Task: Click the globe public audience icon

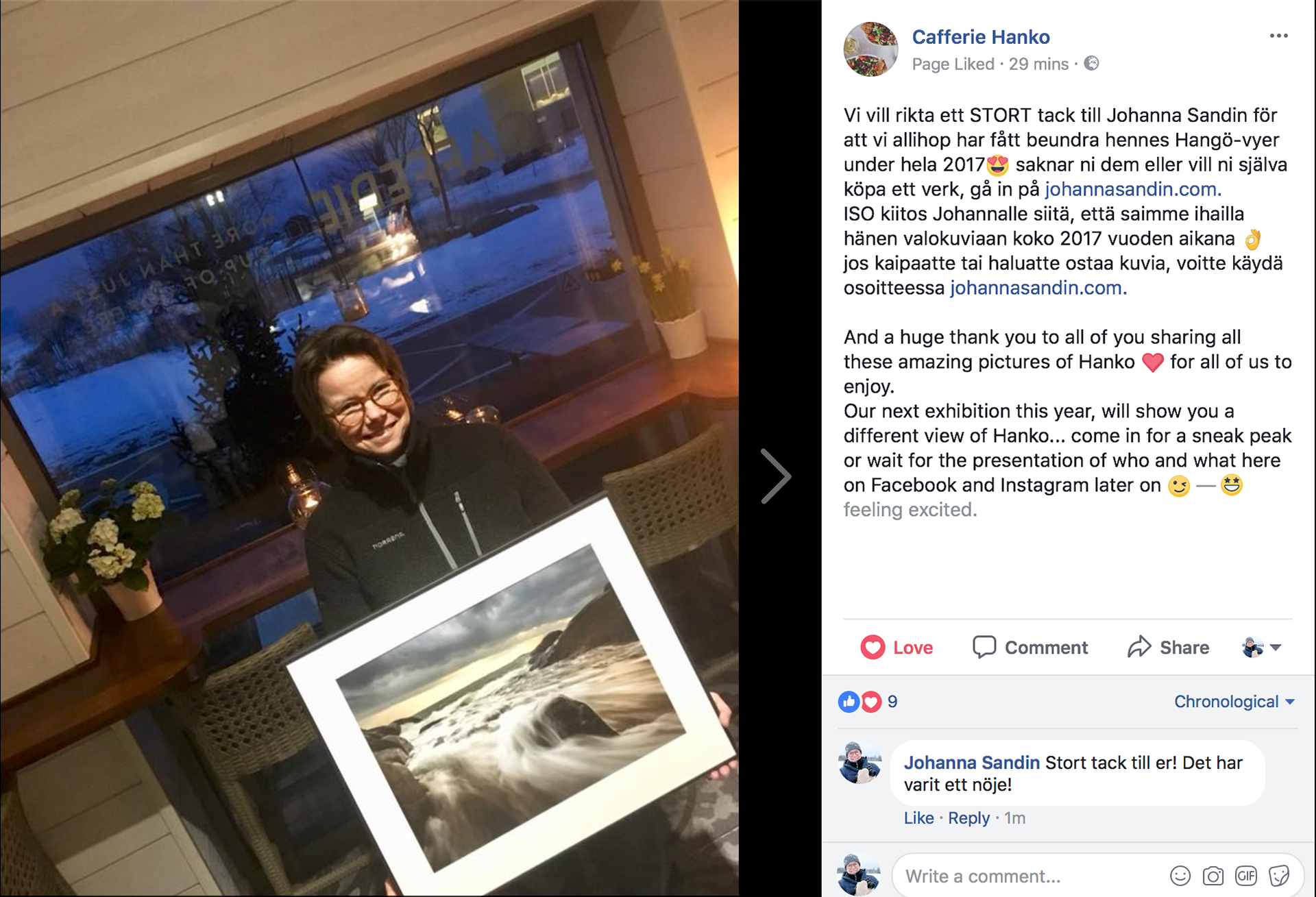Action: 1091,64
